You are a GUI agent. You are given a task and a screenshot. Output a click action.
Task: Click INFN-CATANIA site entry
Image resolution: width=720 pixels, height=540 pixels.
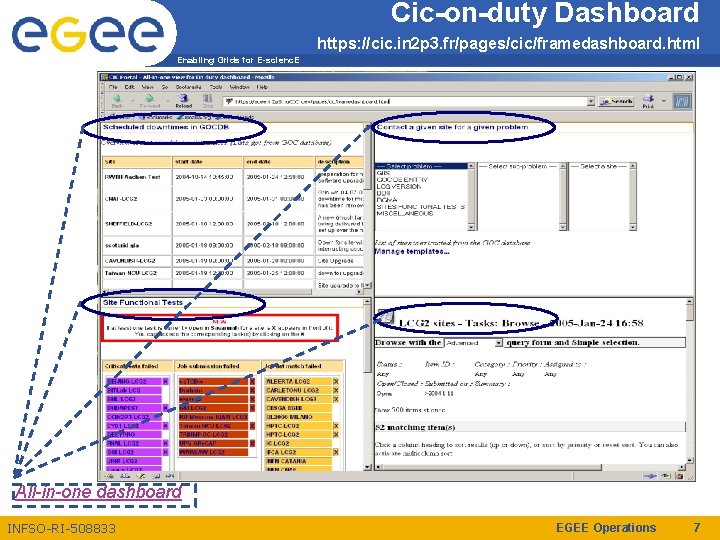click(x=298, y=461)
